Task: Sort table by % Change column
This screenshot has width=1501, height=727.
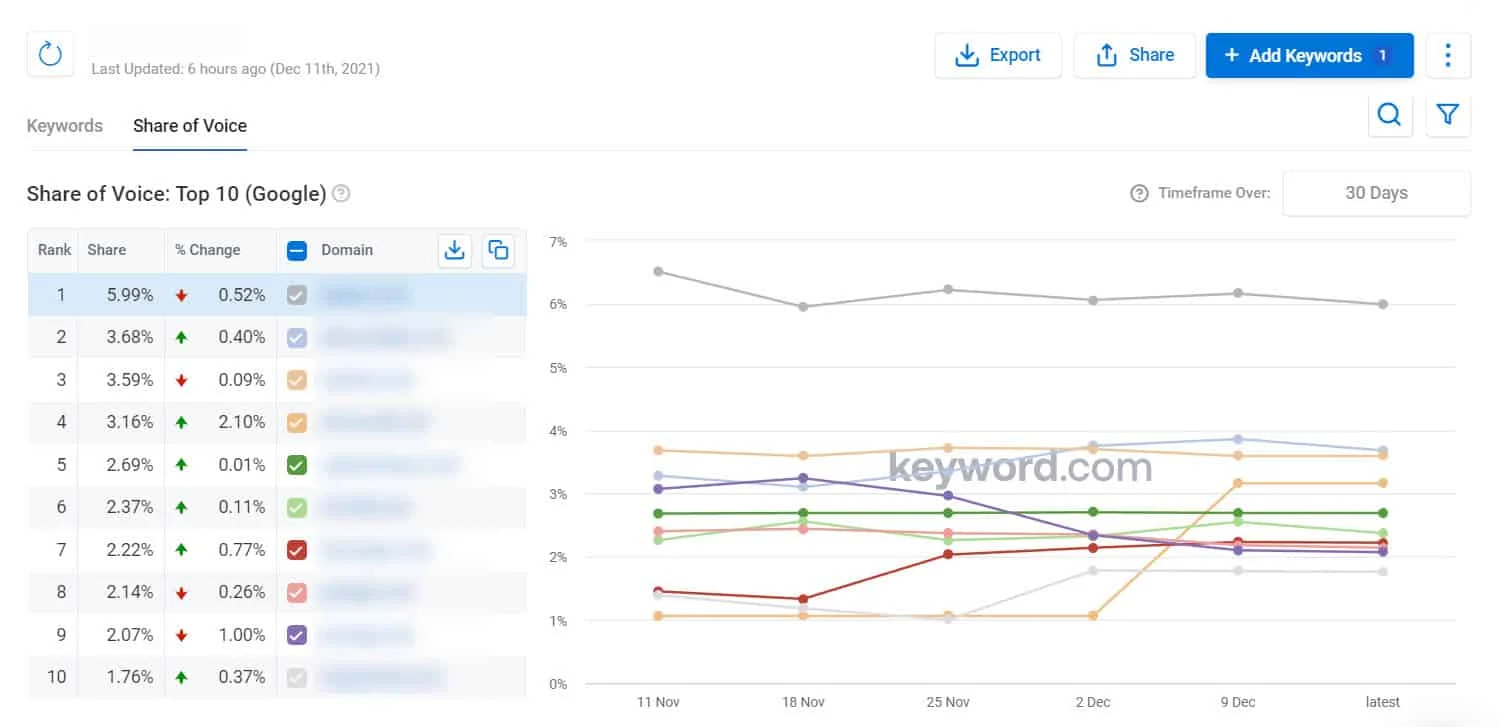Action: click(x=208, y=250)
